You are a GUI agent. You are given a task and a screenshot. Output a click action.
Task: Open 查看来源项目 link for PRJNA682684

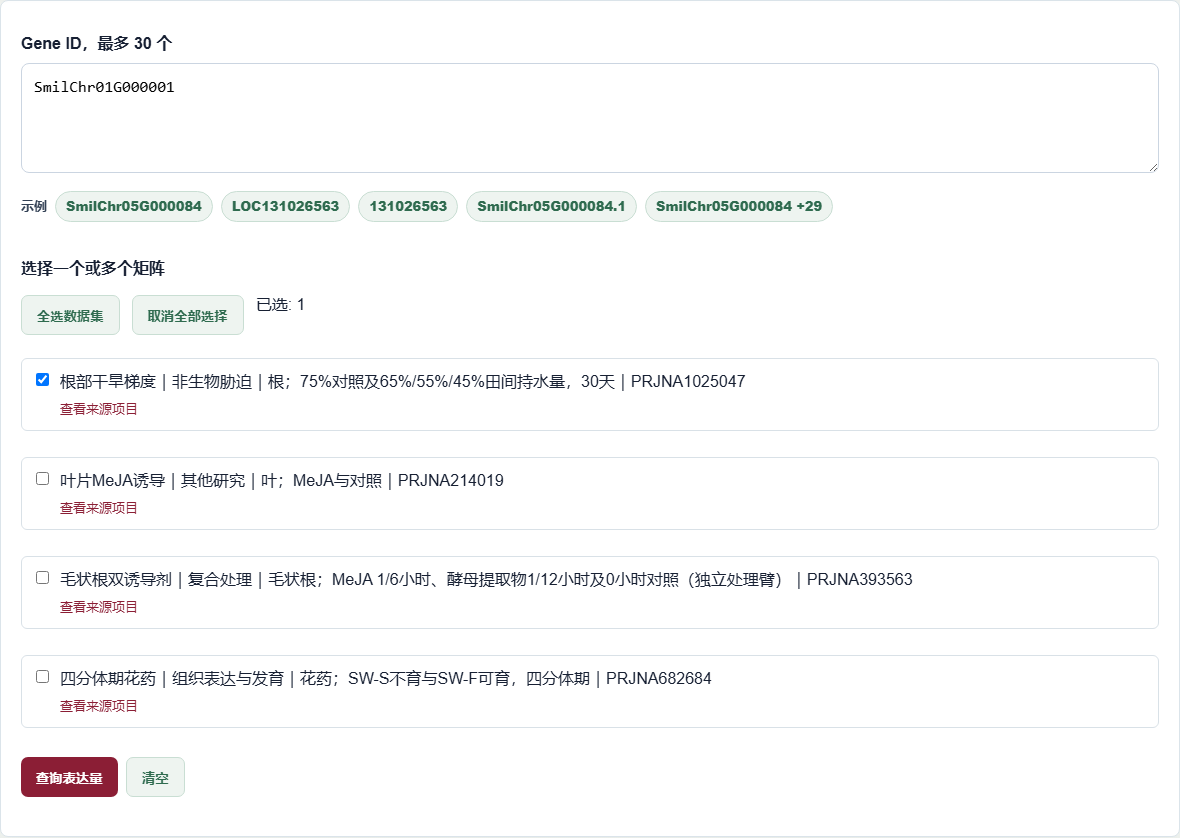pyautogui.click(x=99, y=706)
